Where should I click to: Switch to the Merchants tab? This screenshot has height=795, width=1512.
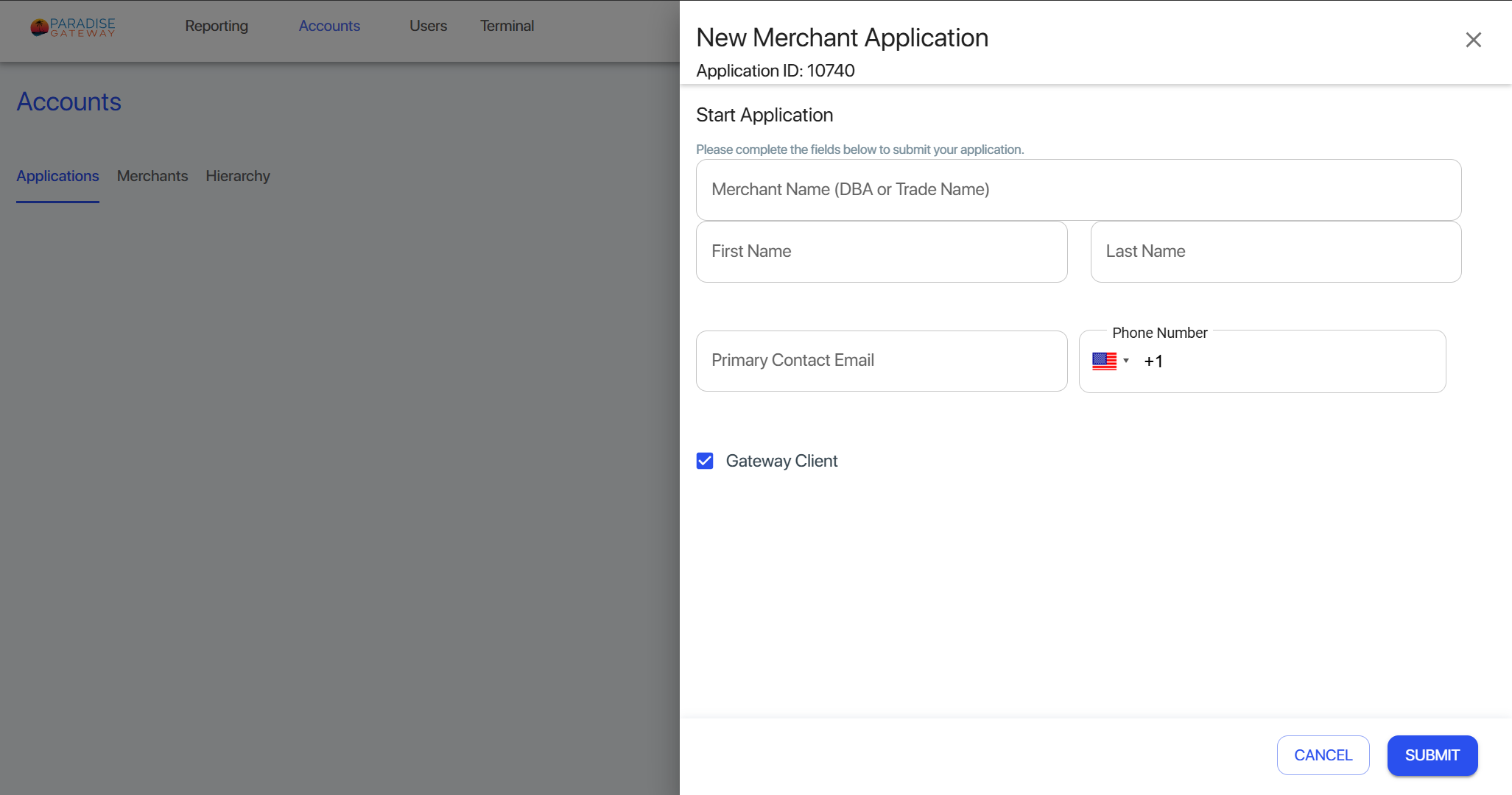[152, 176]
